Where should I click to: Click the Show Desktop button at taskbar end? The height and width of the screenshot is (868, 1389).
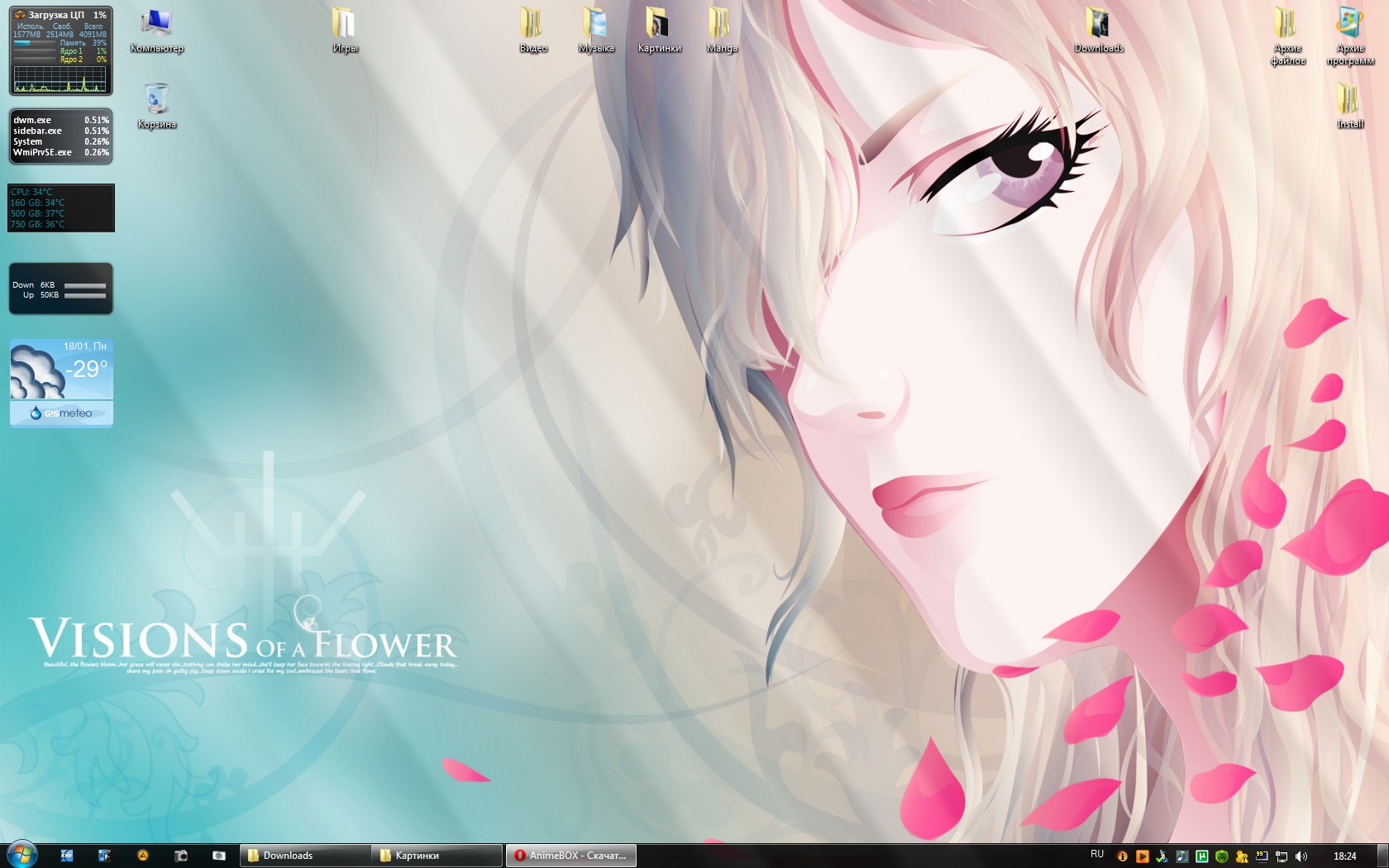pos(1382,856)
